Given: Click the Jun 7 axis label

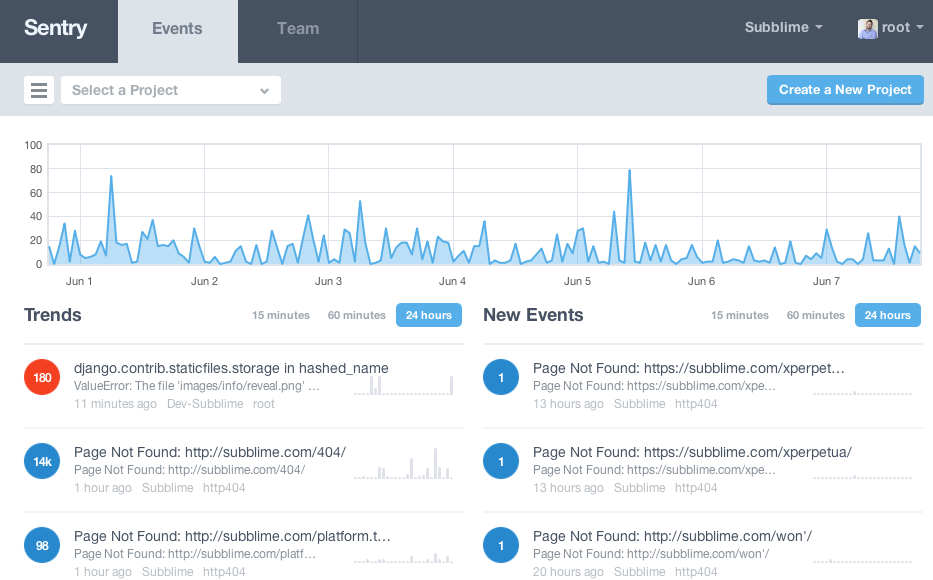Looking at the screenshot, I should pyautogui.click(x=826, y=281).
